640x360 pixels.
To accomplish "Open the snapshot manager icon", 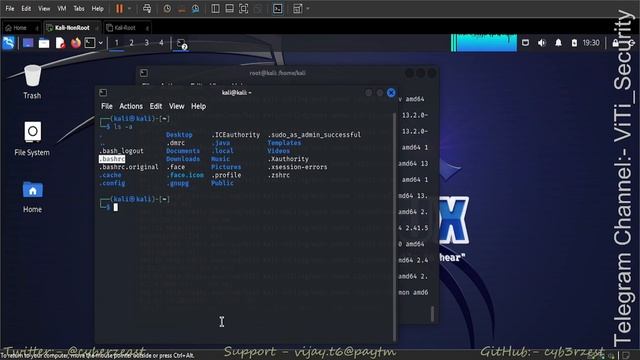I will [x=196, y=9].
